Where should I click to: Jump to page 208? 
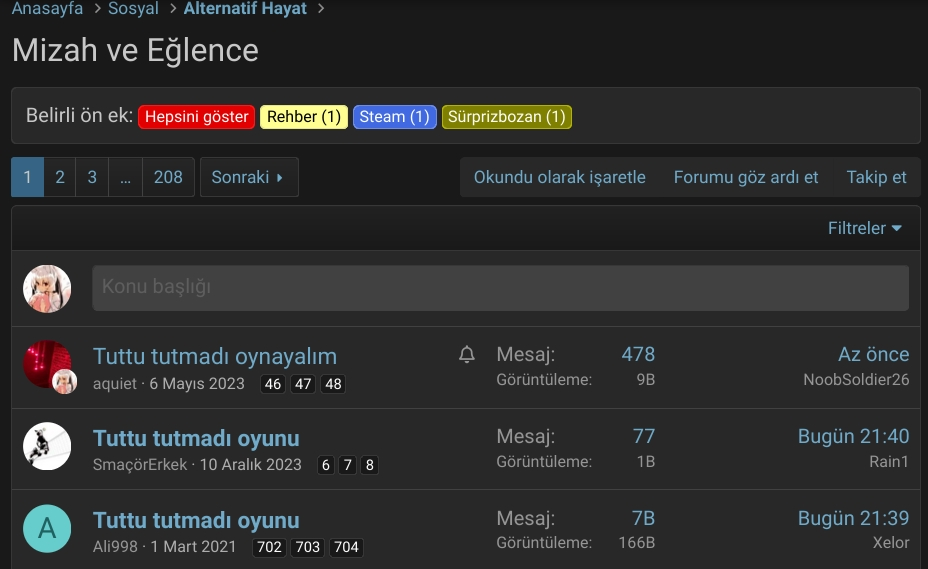(168, 177)
